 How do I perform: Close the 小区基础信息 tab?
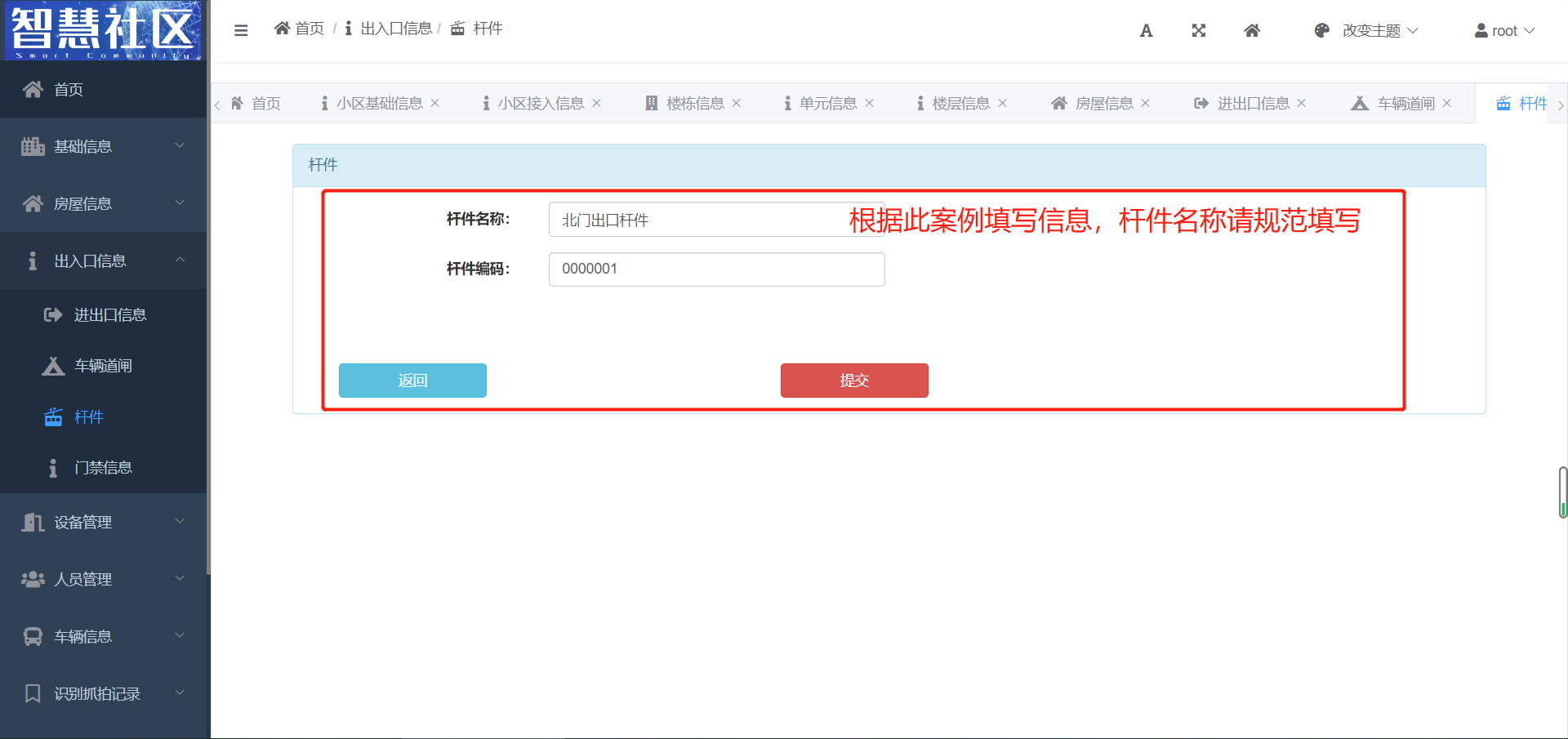pyautogui.click(x=435, y=103)
